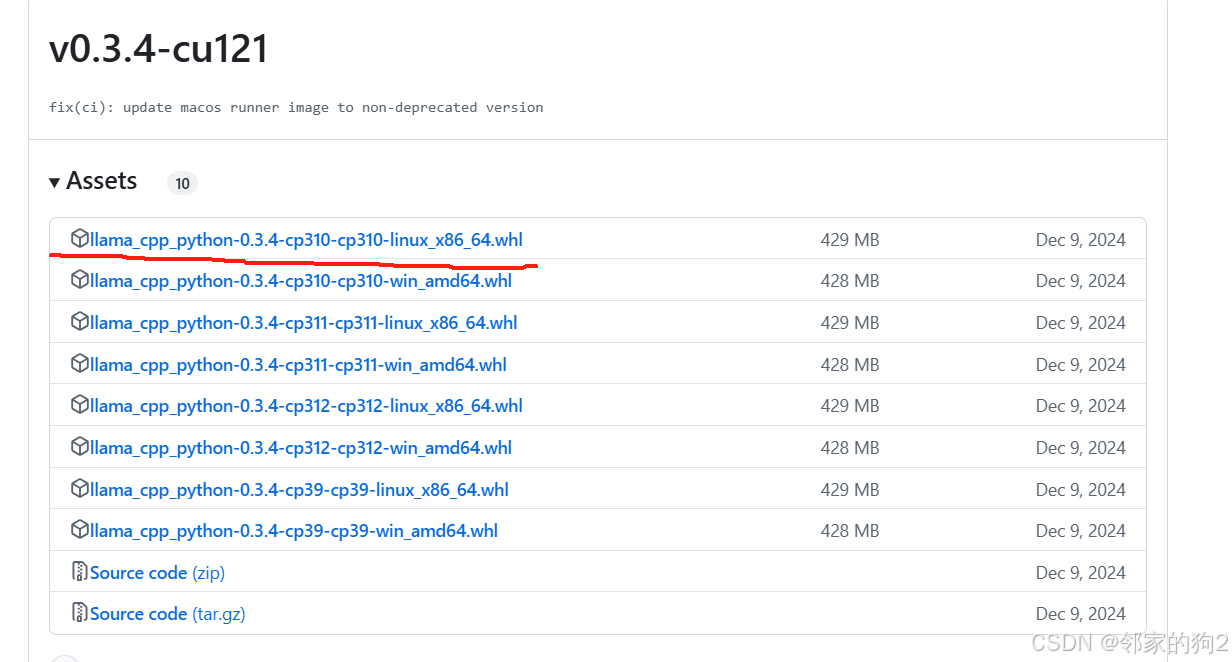Click the package icon beside cp39-win_amd64 wheel
The height and width of the screenshot is (662, 1232).
[x=80, y=530]
